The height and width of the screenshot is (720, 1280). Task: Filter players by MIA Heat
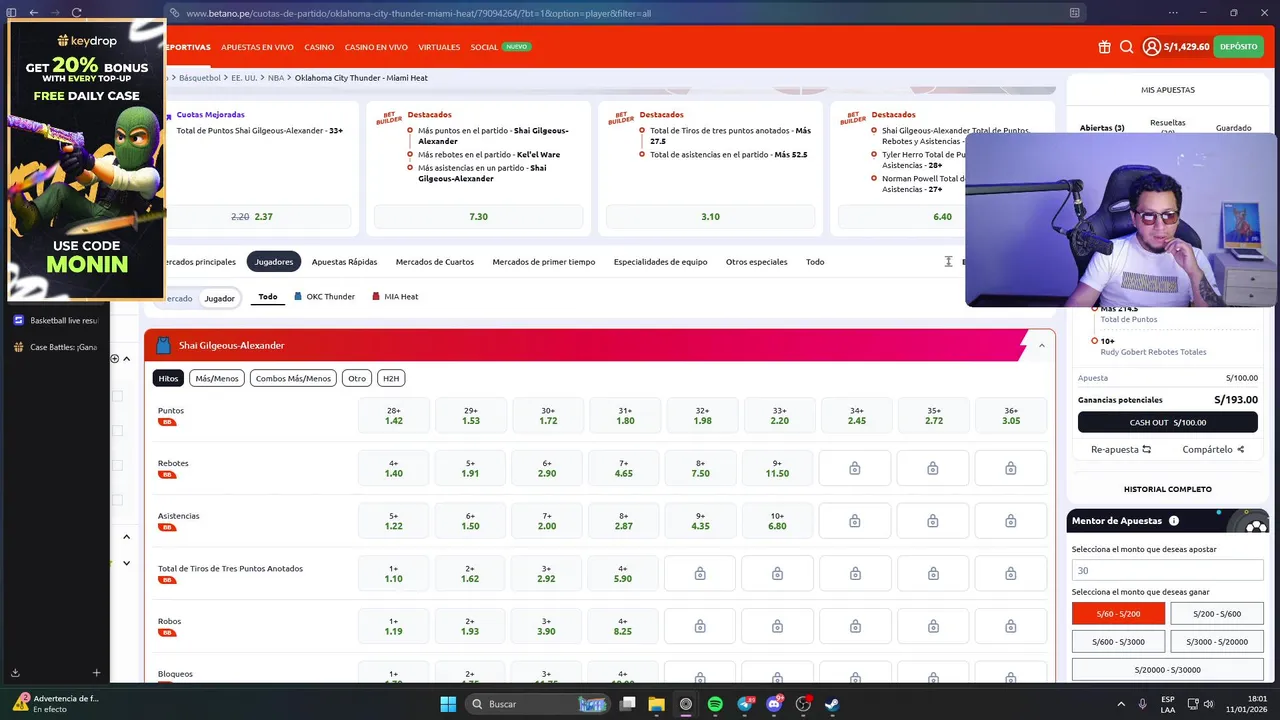tap(395, 297)
